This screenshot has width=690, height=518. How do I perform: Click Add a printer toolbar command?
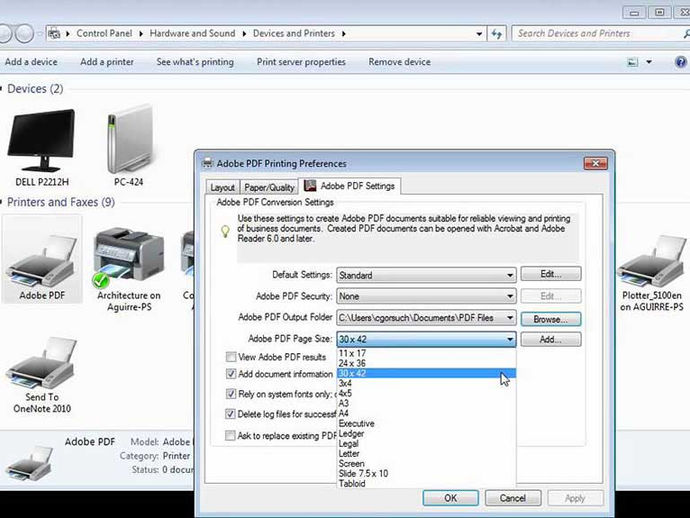click(107, 62)
